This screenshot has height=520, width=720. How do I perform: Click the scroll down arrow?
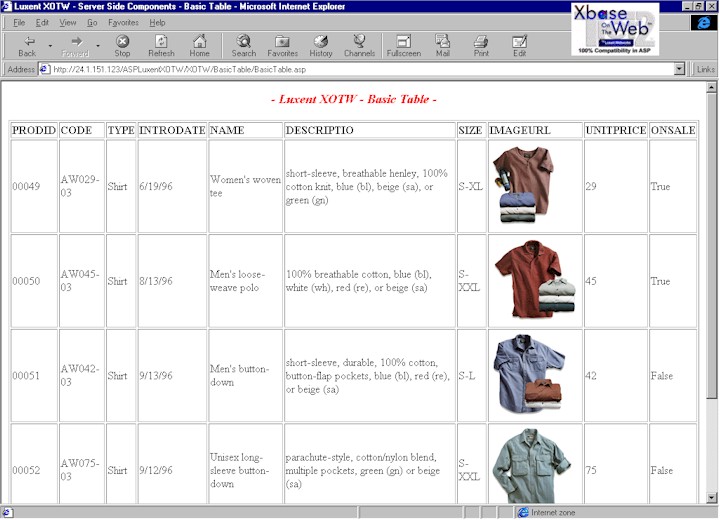712,497
